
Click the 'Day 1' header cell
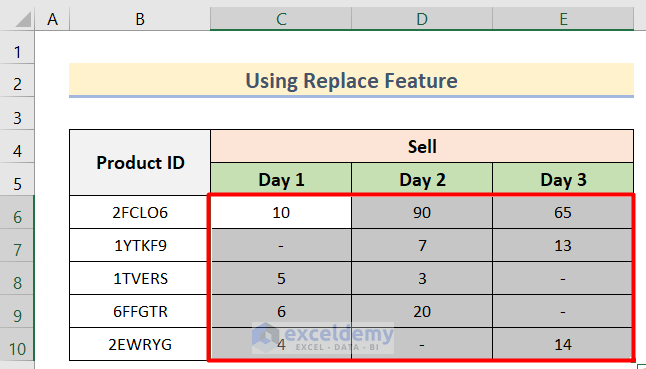[281, 179]
